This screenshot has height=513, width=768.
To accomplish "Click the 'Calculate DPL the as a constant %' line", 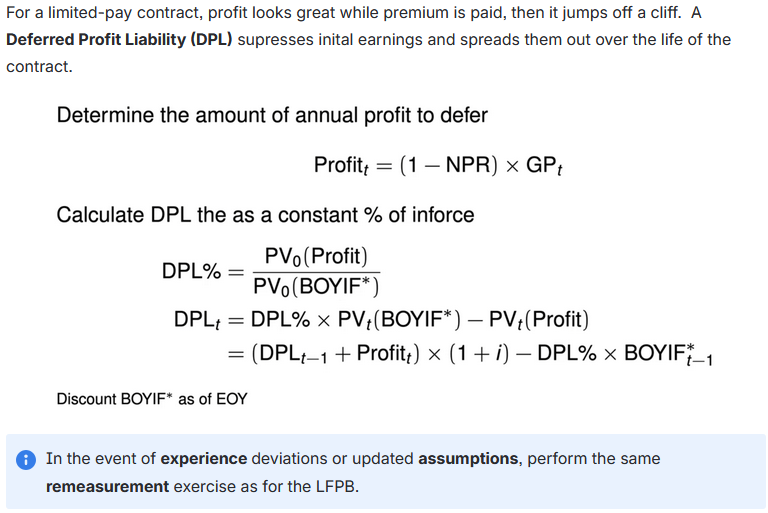I will [265, 215].
